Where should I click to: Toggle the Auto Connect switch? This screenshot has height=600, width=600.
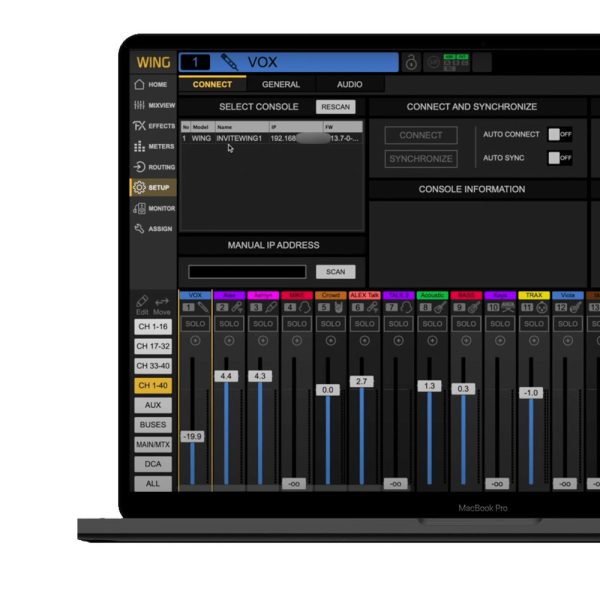560,134
